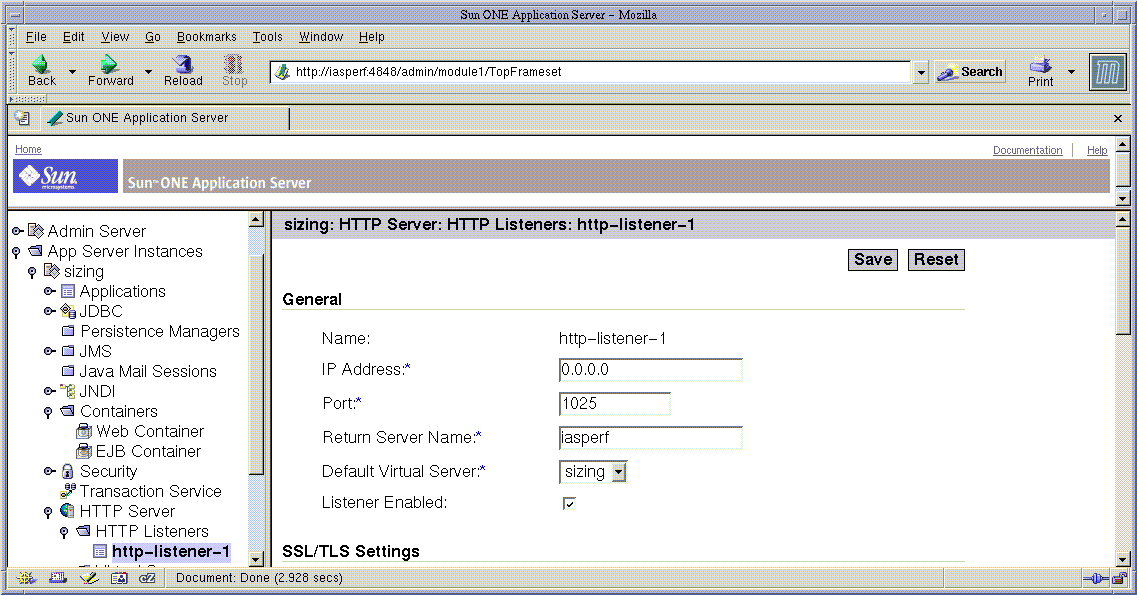Click the HTTP Server globe icon
The width and height of the screenshot is (1137, 595).
(x=67, y=511)
